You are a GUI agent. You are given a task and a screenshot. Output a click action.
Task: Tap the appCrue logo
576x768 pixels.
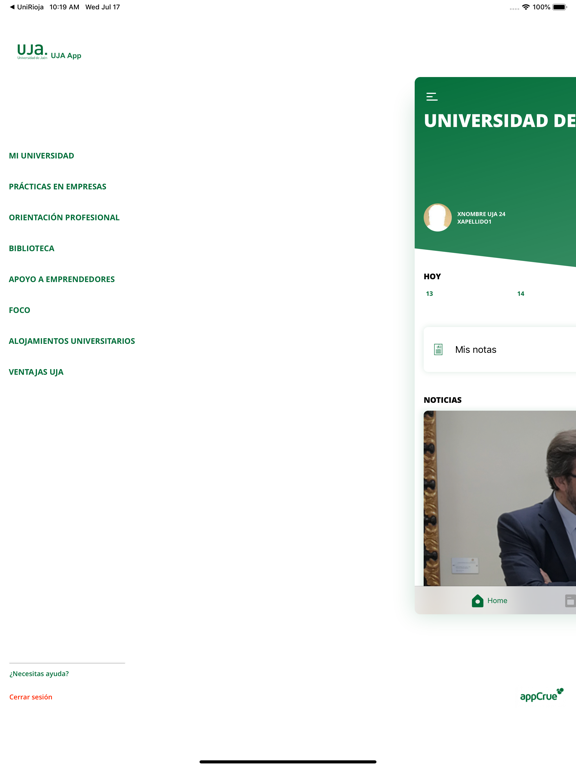[542, 695]
